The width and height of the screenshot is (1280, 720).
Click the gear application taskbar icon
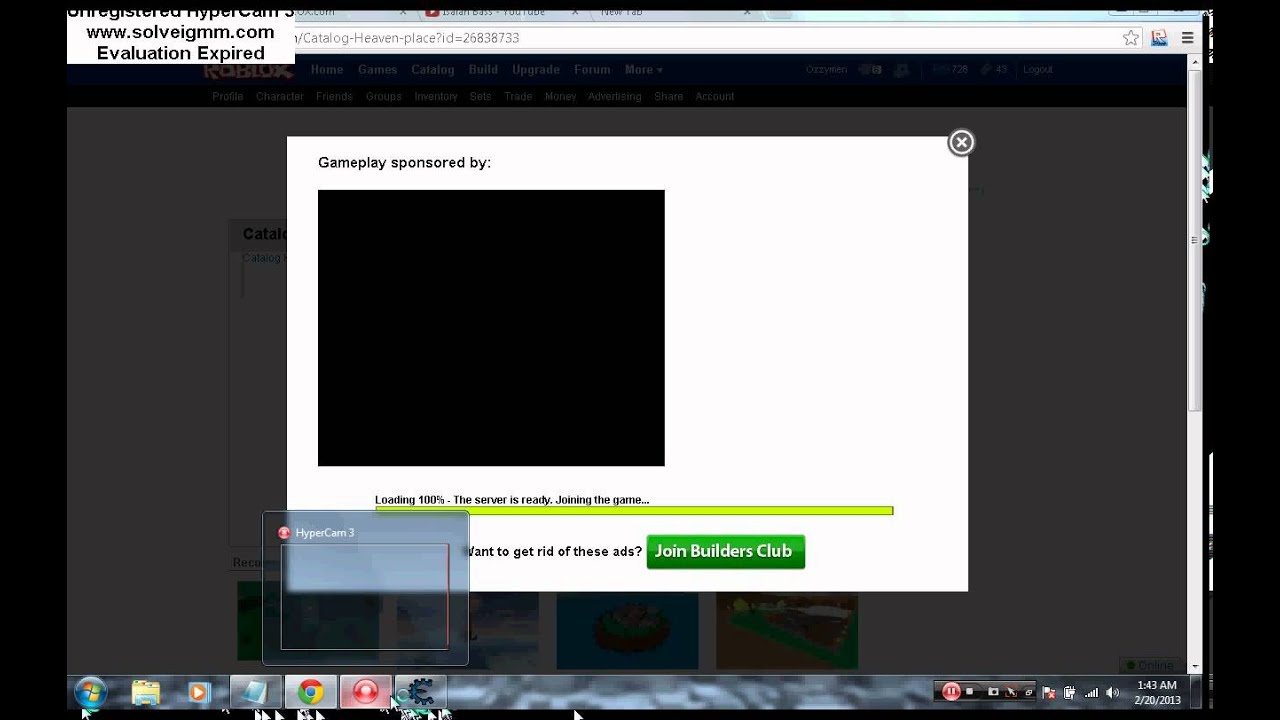[420, 692]
